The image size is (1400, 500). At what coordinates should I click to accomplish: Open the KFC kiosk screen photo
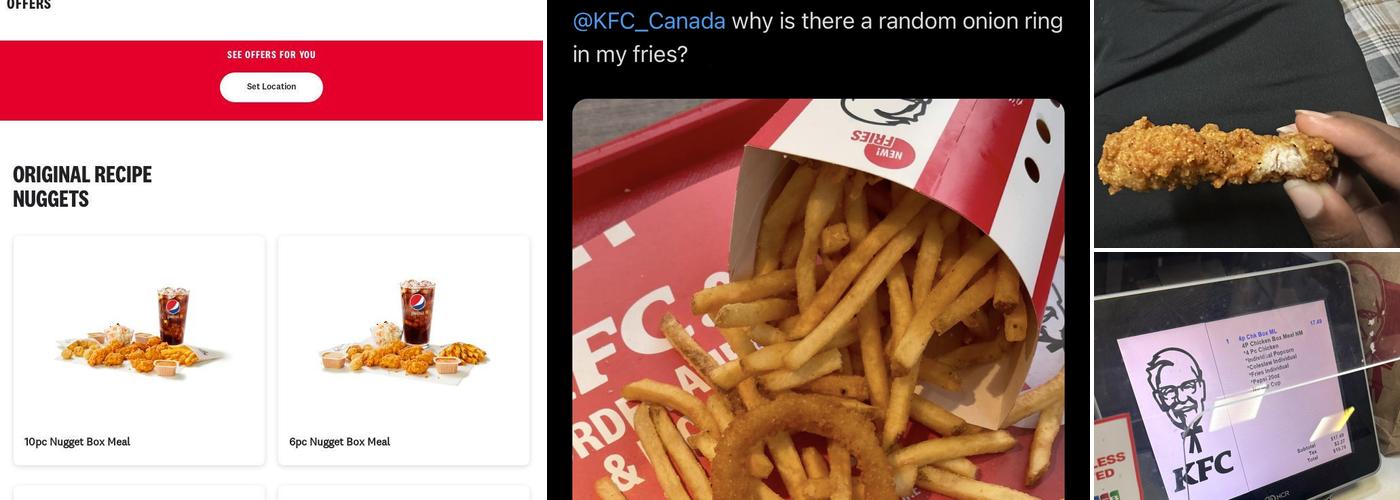pos(1247,376)
